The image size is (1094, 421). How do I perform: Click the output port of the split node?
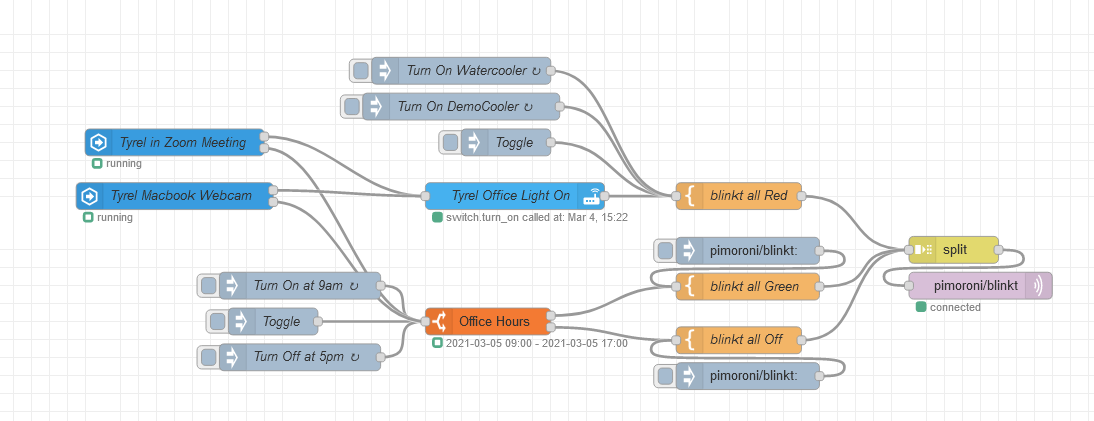click(998, 250)
